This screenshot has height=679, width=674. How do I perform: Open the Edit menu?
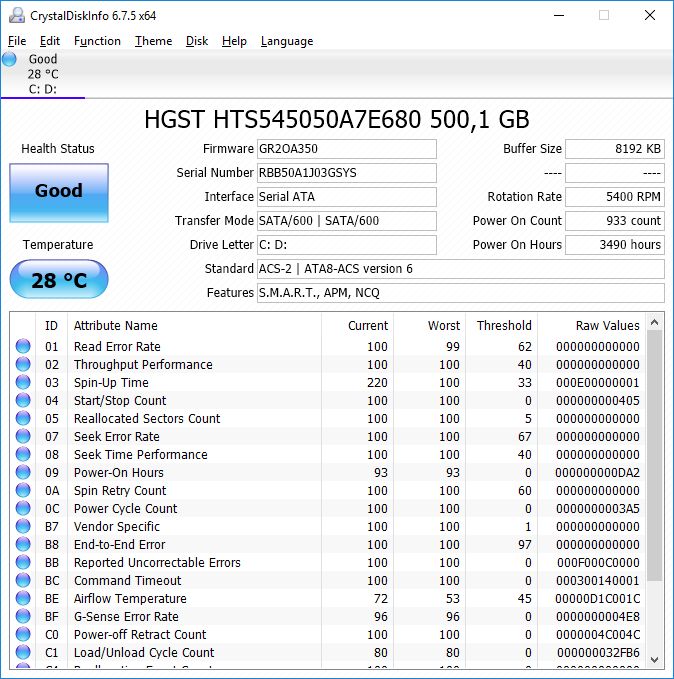[50, 41]
